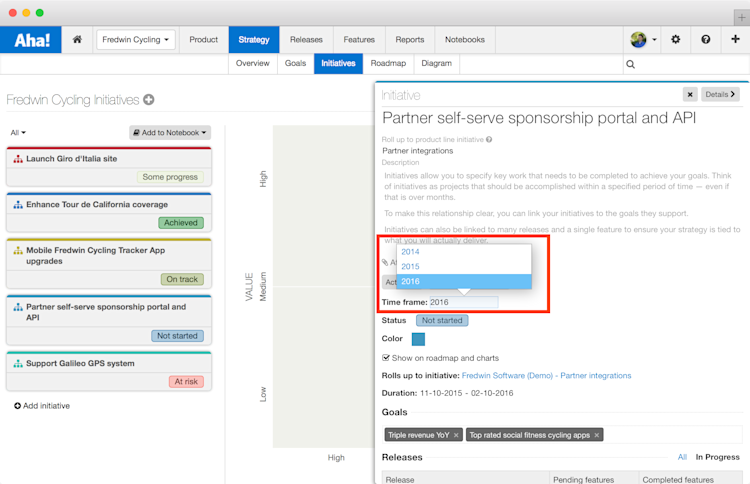This screenshot has width=750, height=484.
Task: Click hierarchy icon on Enhance Tour de California card
Action: click(18, 205)
